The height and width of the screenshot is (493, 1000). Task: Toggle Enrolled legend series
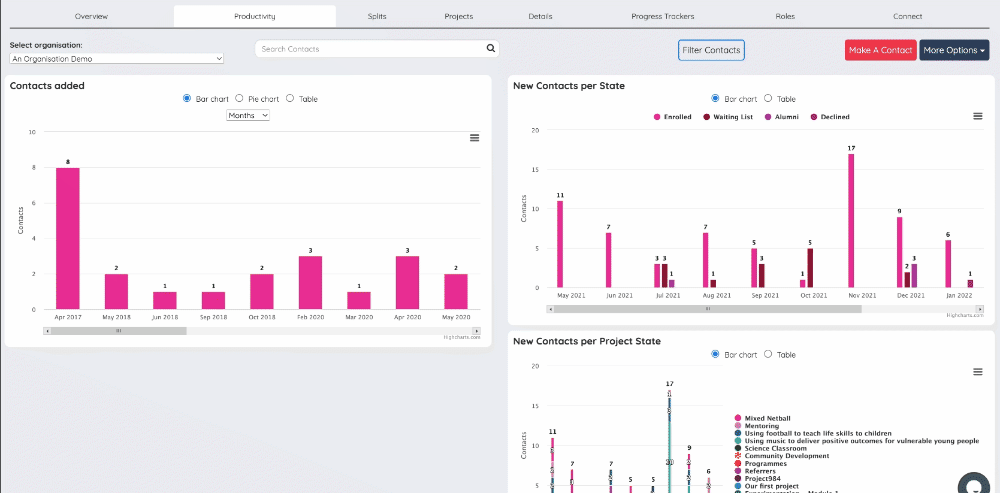click(673, 117)
